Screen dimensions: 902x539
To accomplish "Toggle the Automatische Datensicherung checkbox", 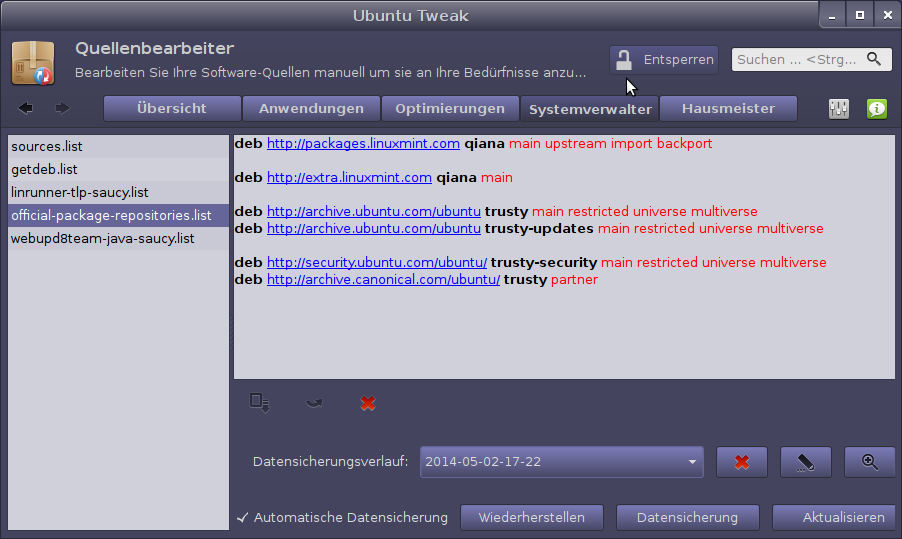I will tap(243, 518).
